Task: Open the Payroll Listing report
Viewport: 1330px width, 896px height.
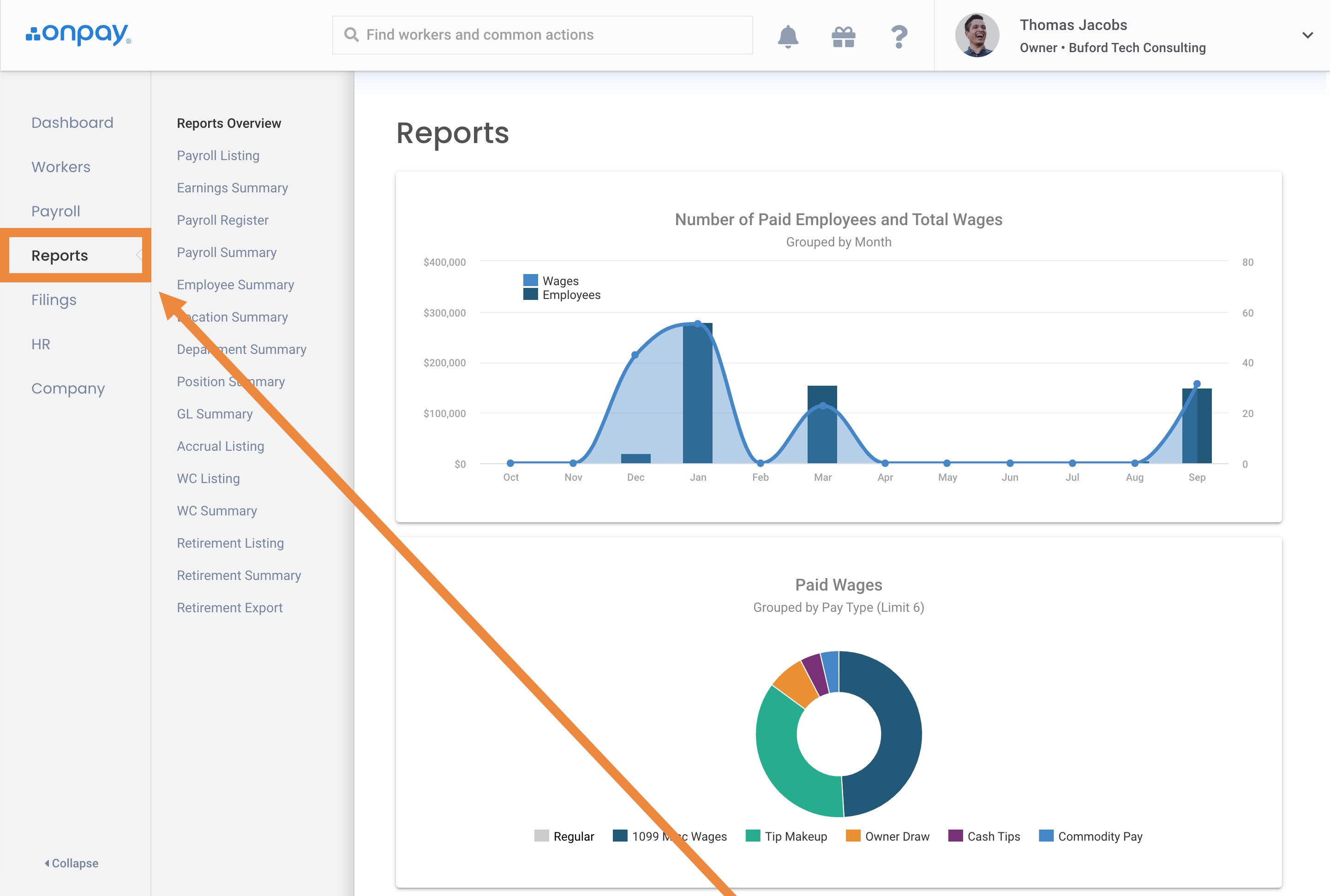Action: [218, 155]
